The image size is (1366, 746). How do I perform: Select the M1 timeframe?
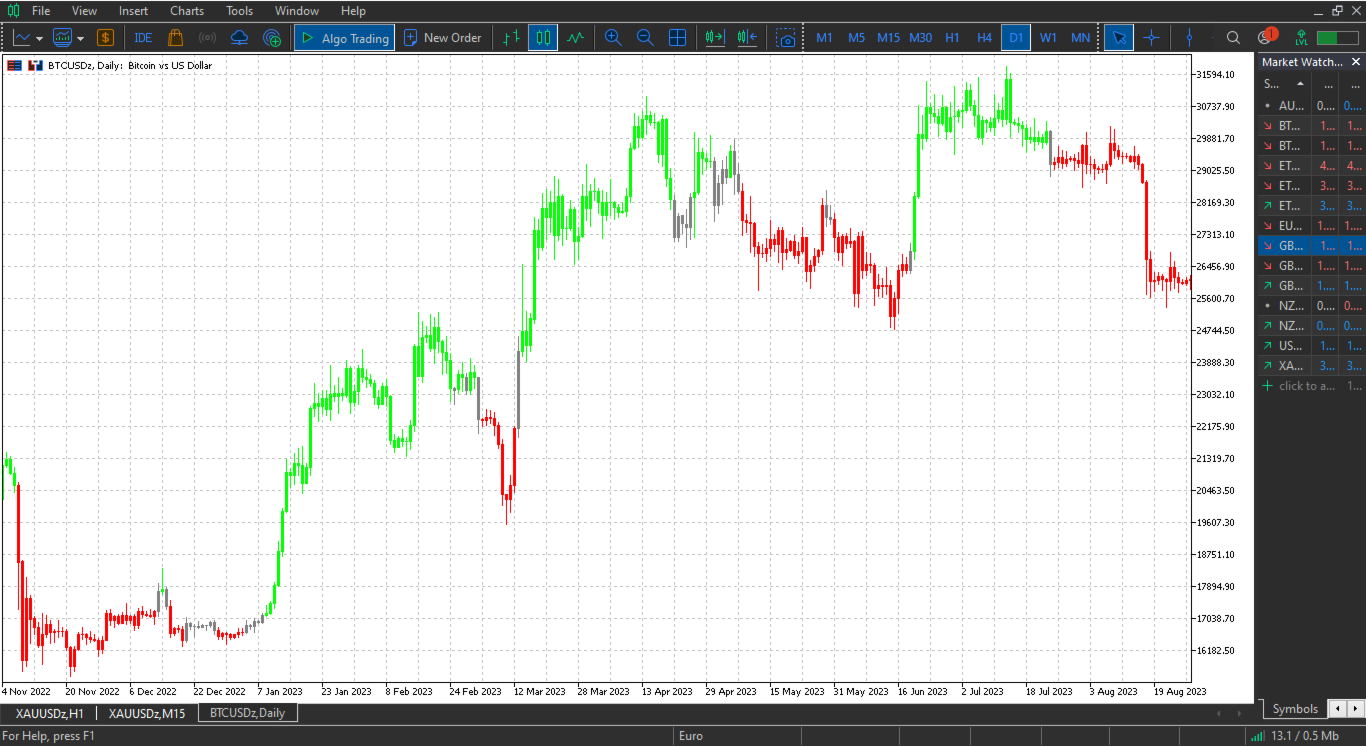coord(824,38)
